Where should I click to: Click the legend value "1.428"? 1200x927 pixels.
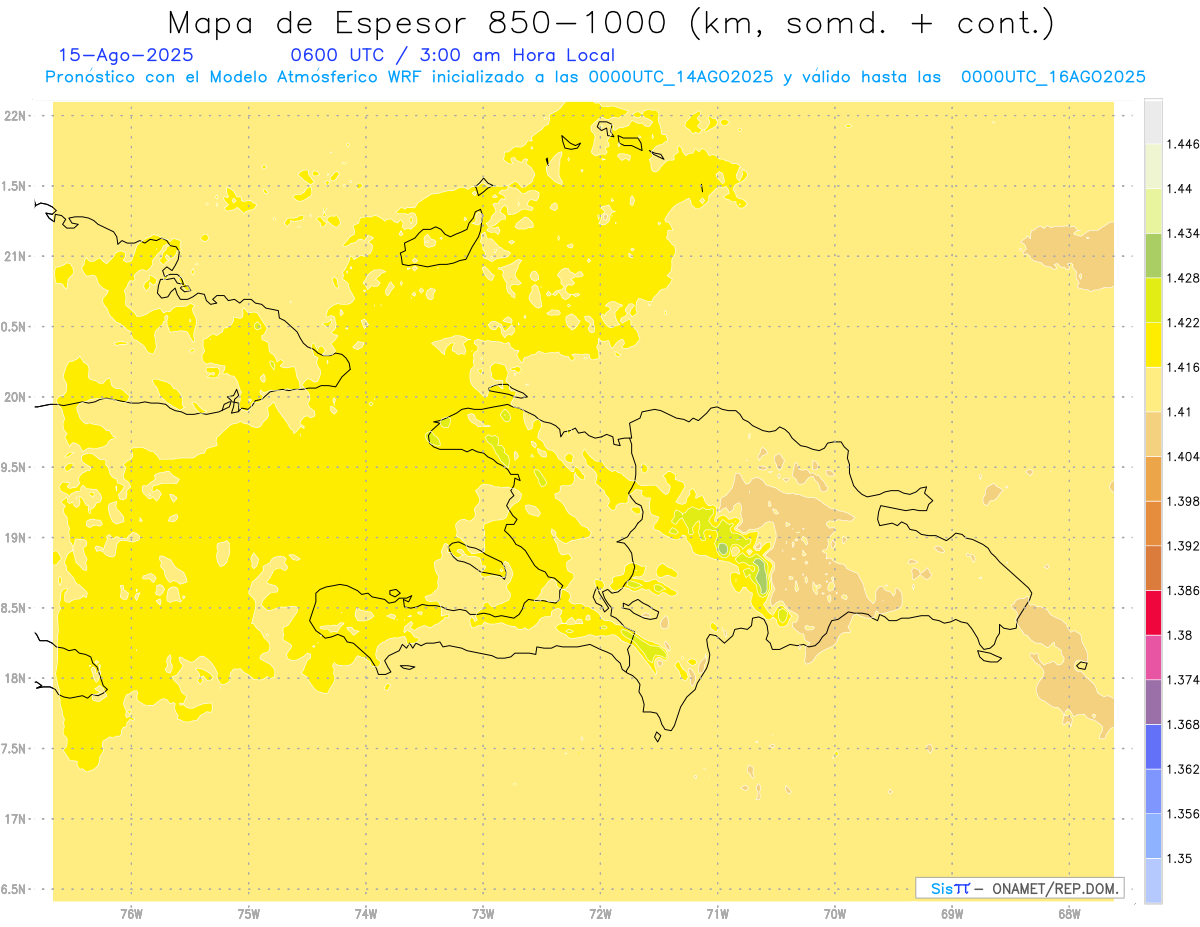coord(1183,278)
